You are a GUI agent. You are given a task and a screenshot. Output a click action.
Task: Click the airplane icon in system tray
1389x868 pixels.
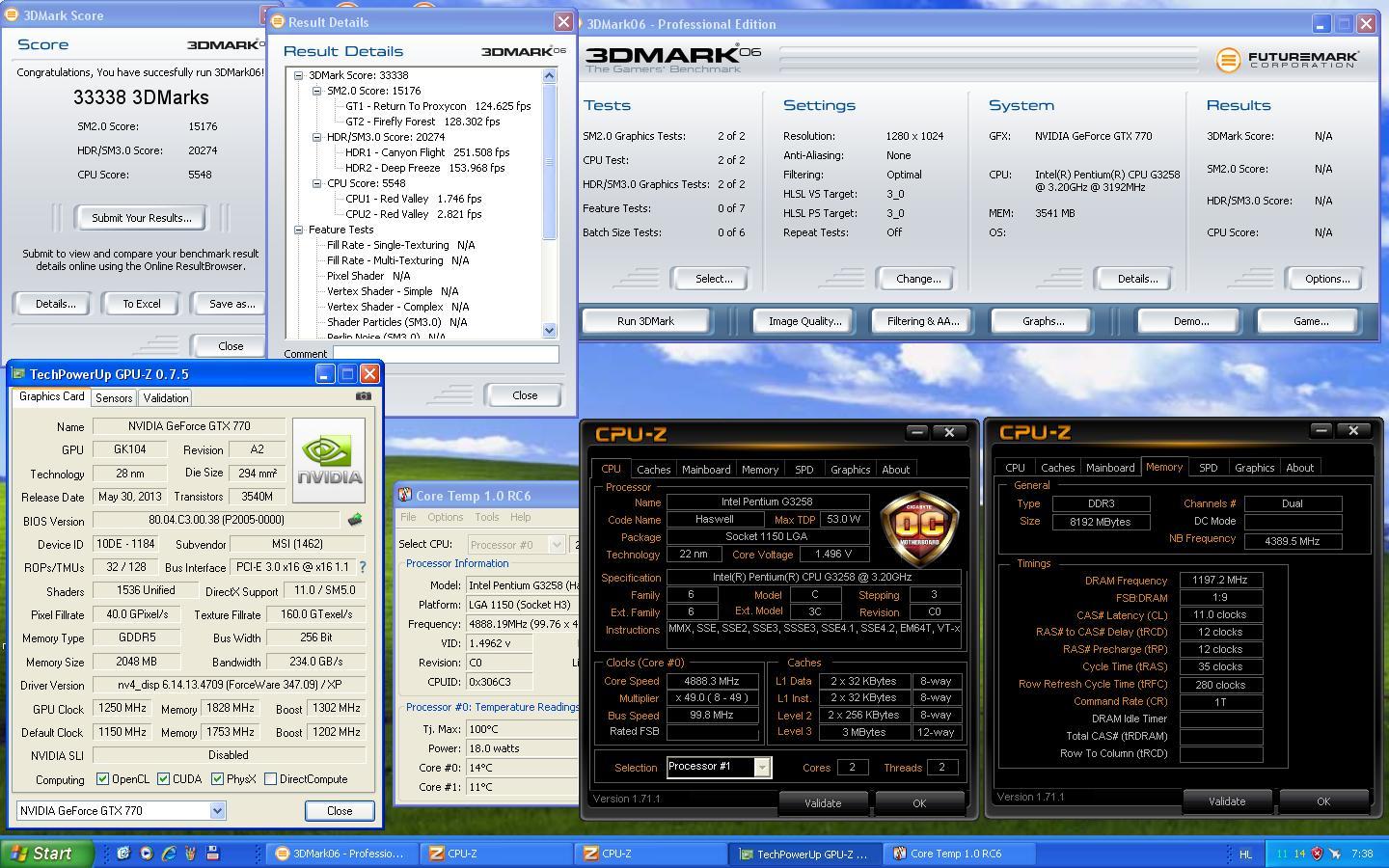pyautogui.click(x=1335, y=854)
